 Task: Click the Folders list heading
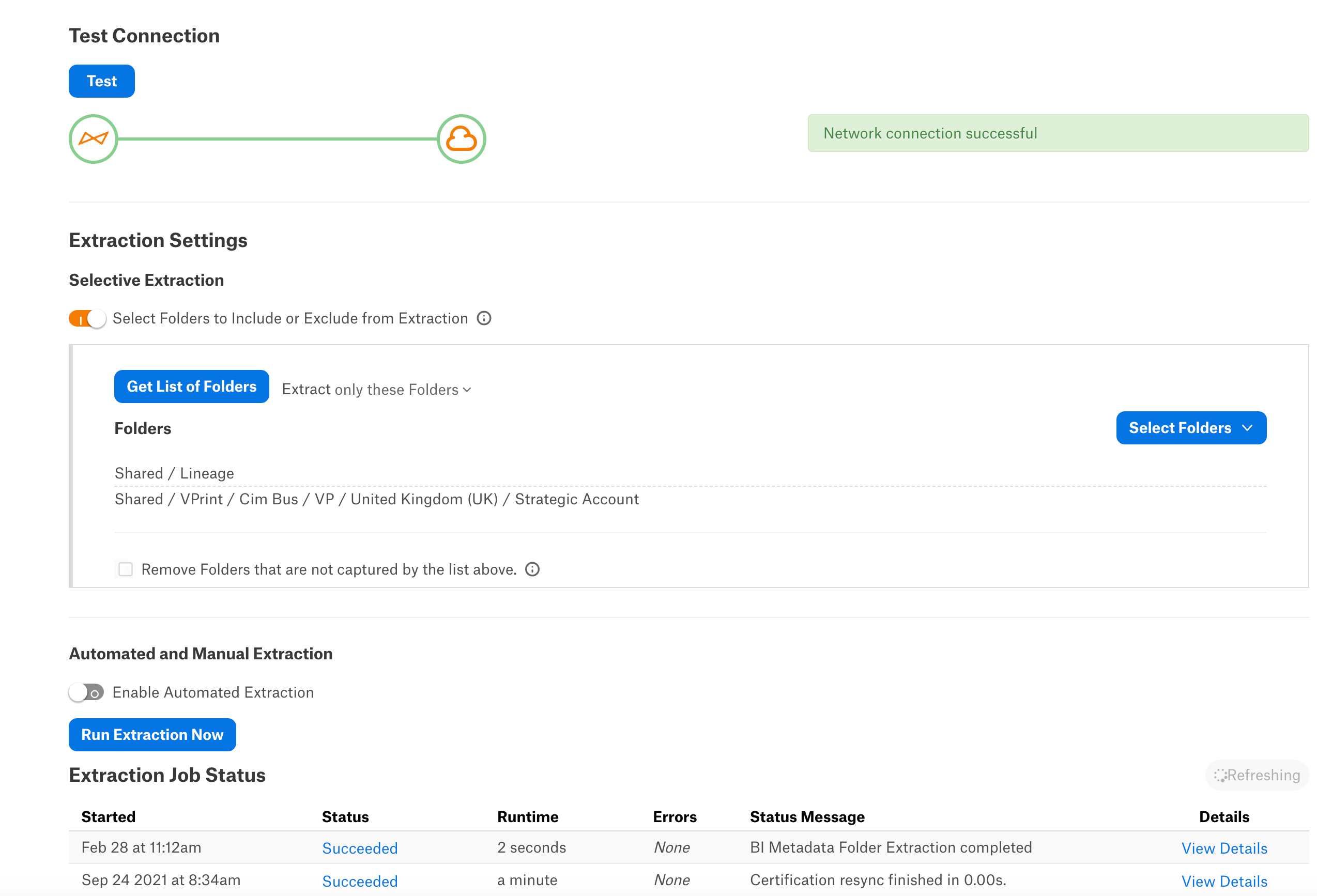point(143,428)
